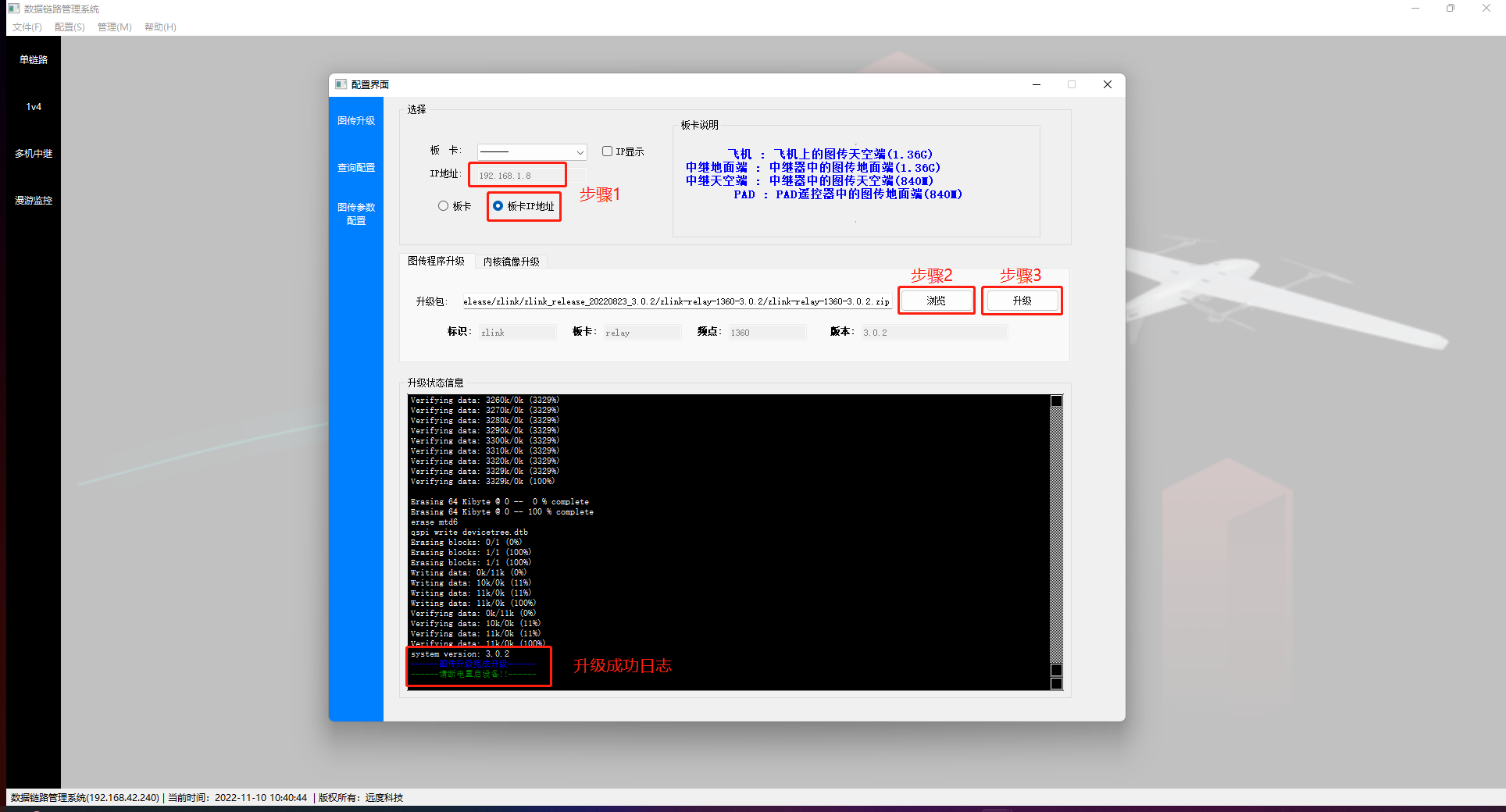Viewport: 1506px width, 812px height.
Task: Close the 配置界面 dialog
Action: (1107, 84)
